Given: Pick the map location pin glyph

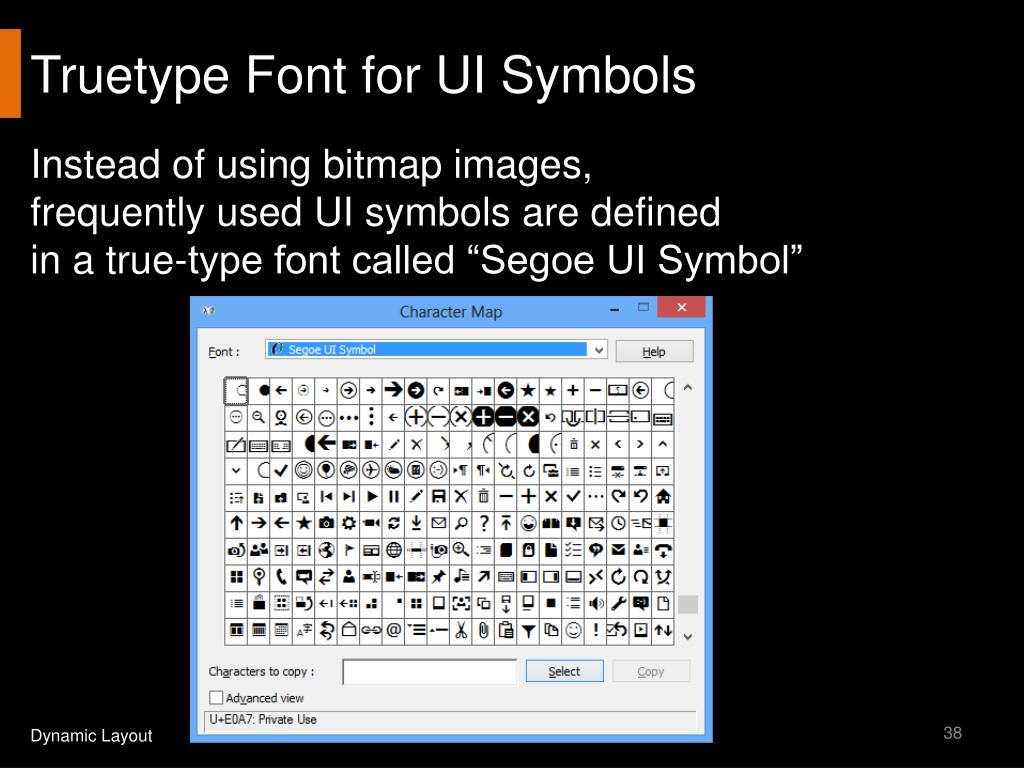Looking at the screenshot, I should pos(259,577).
